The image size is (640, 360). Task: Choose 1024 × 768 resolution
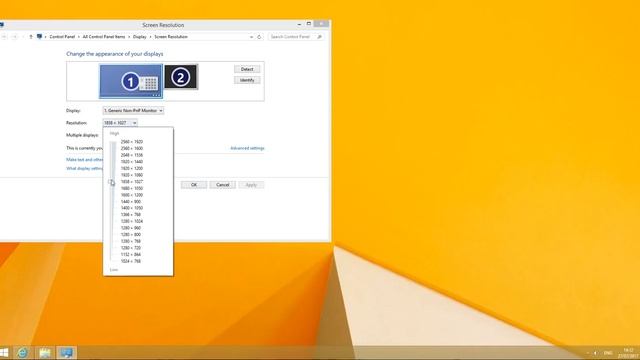(x=131, y=261)
